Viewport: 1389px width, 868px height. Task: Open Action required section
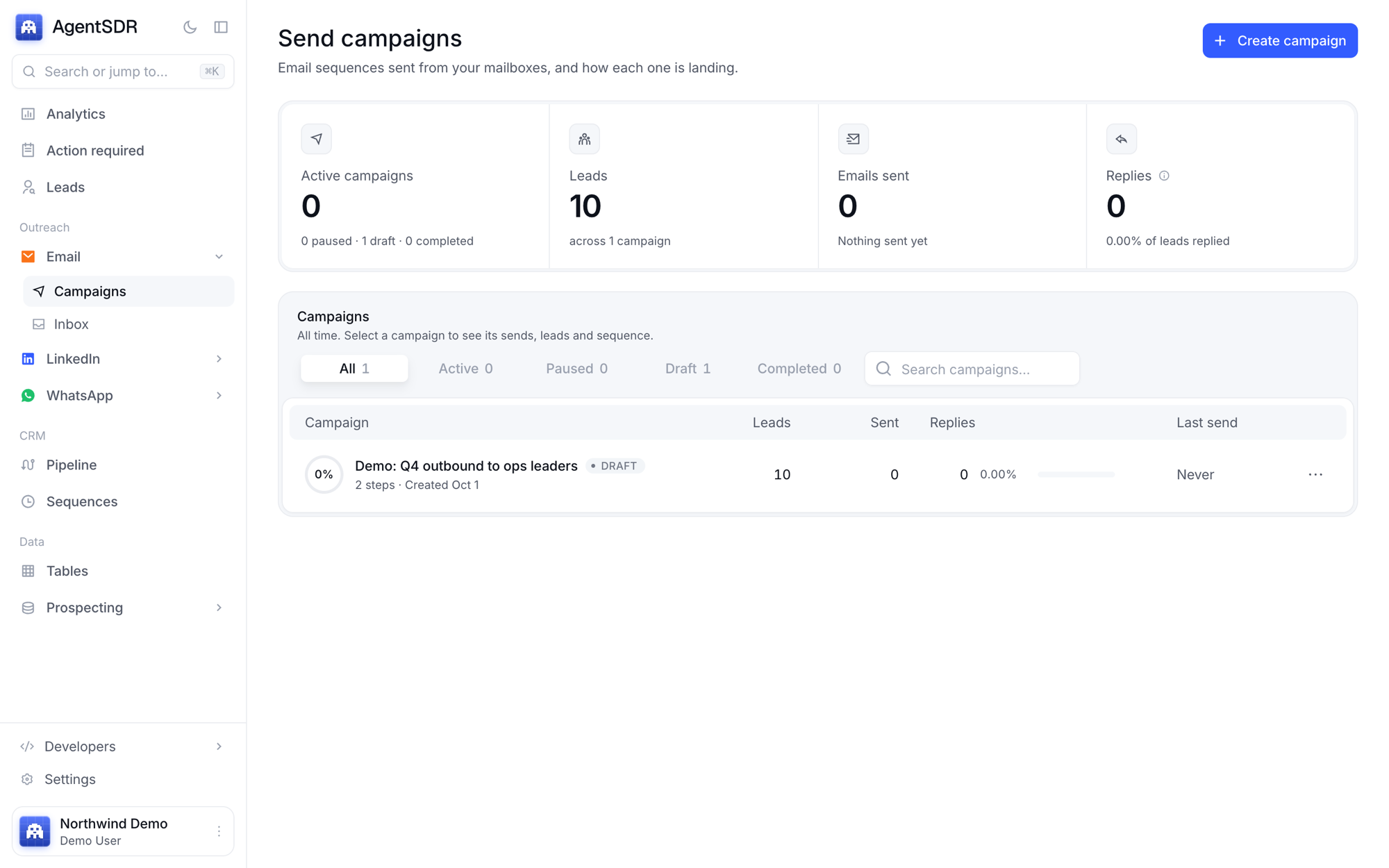click(123, 151)
